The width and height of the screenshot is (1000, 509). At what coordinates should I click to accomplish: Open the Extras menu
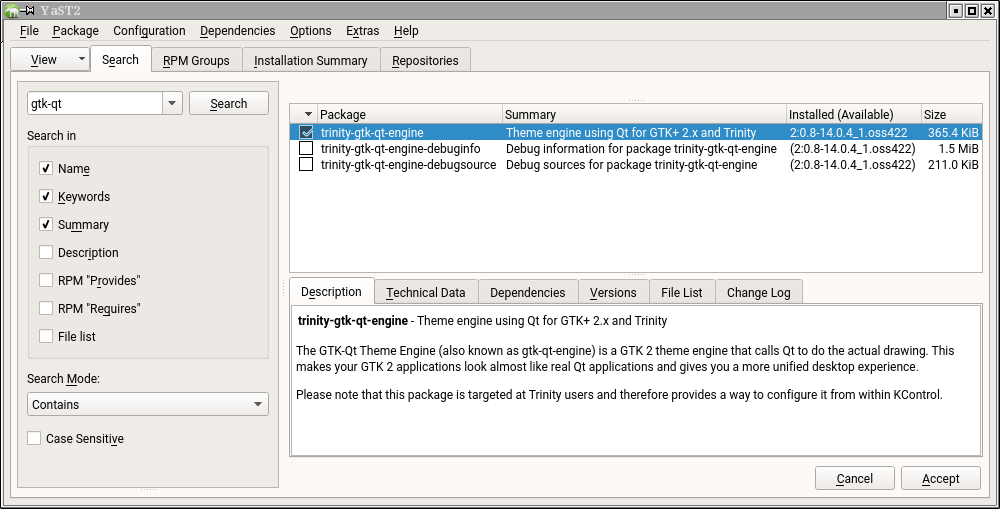[x=363, y=31]
